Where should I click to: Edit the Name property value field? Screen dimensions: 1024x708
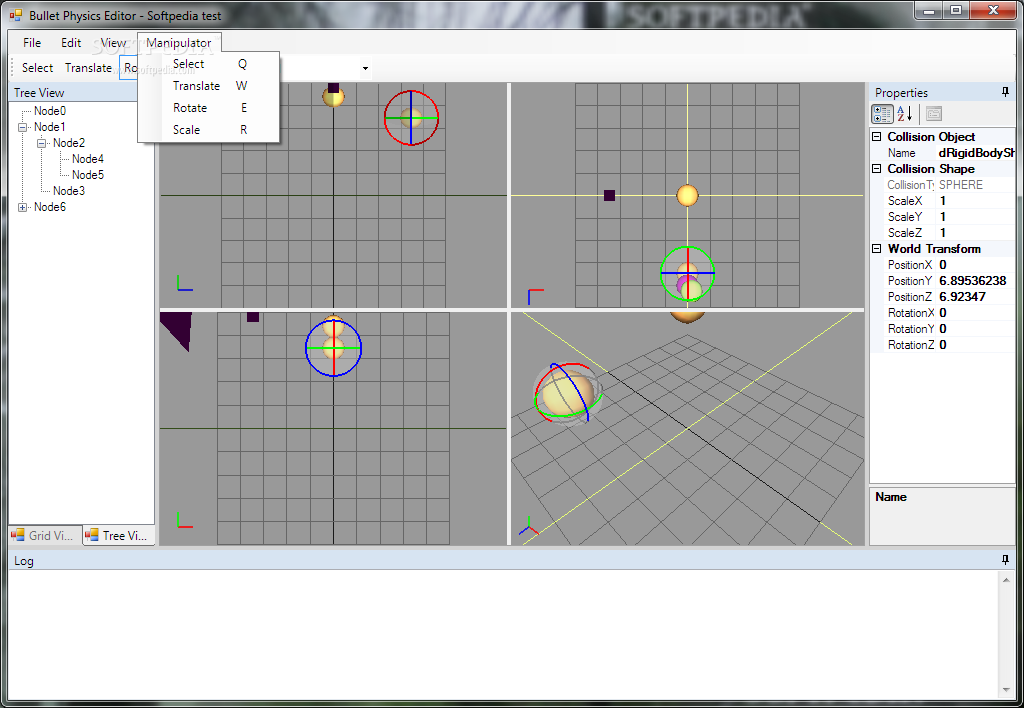[976, 153]
